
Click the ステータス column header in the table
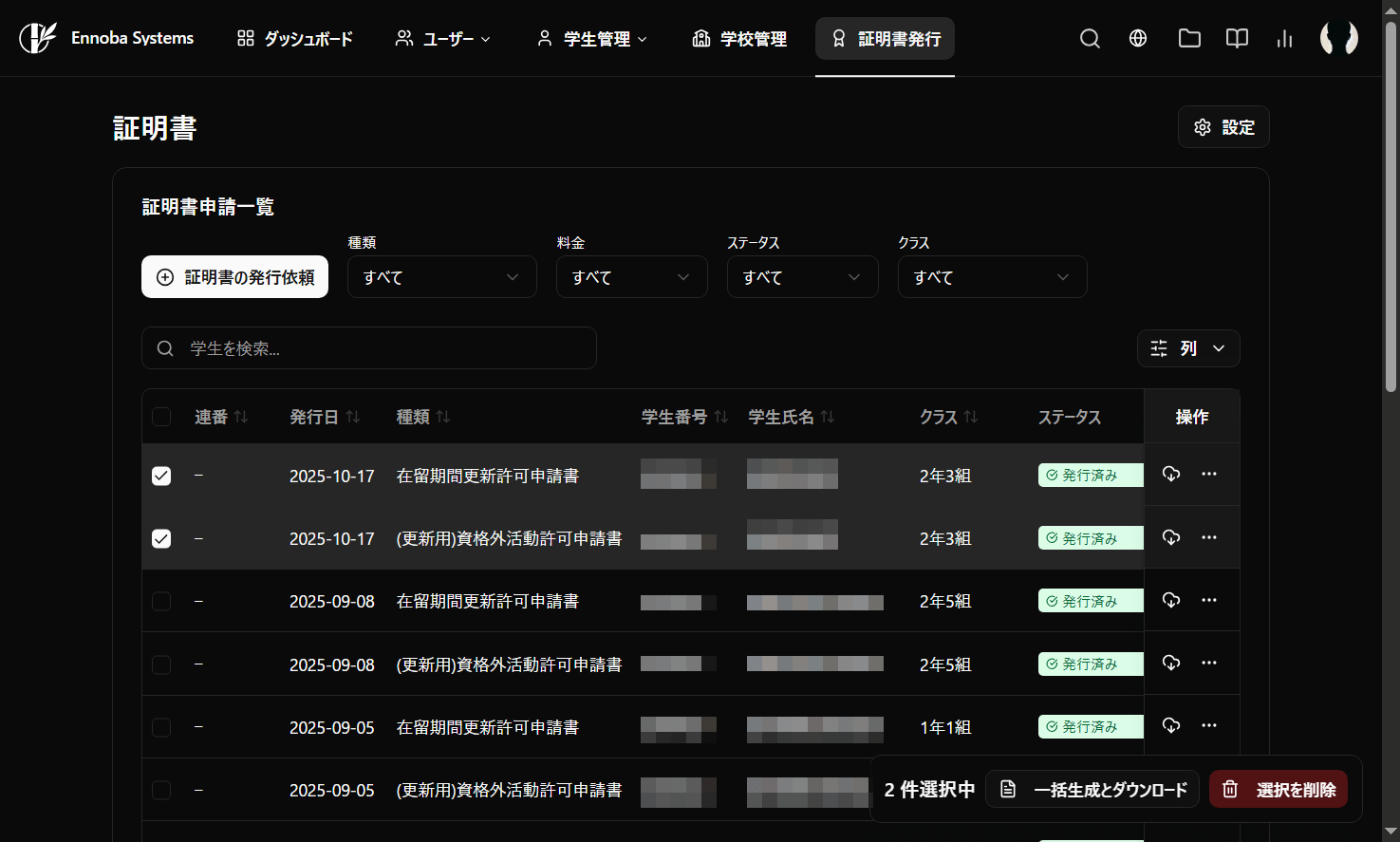tap(1070, 417)
